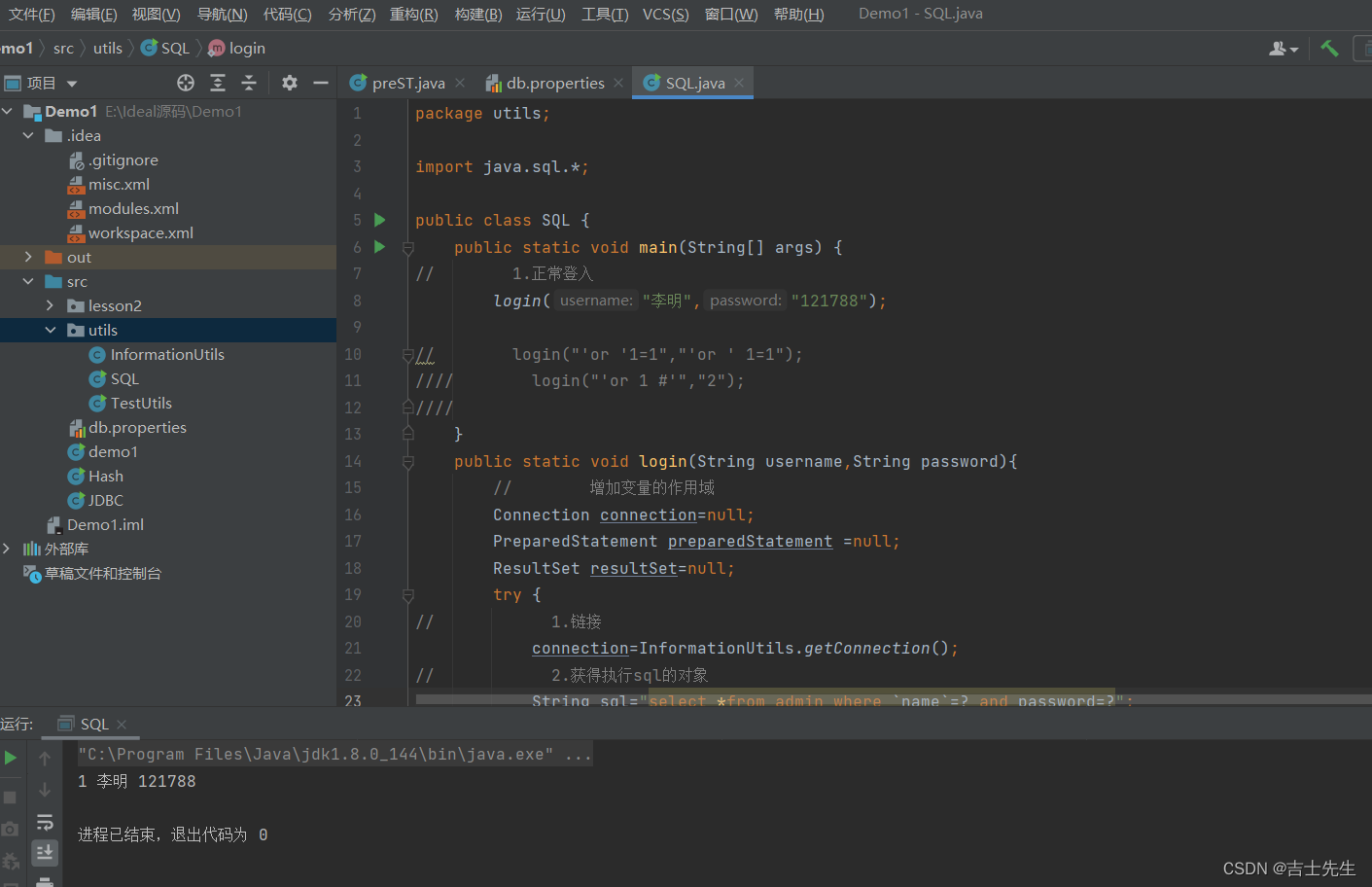
Task: Collapse the utils package
Action: tap(51, 330)
